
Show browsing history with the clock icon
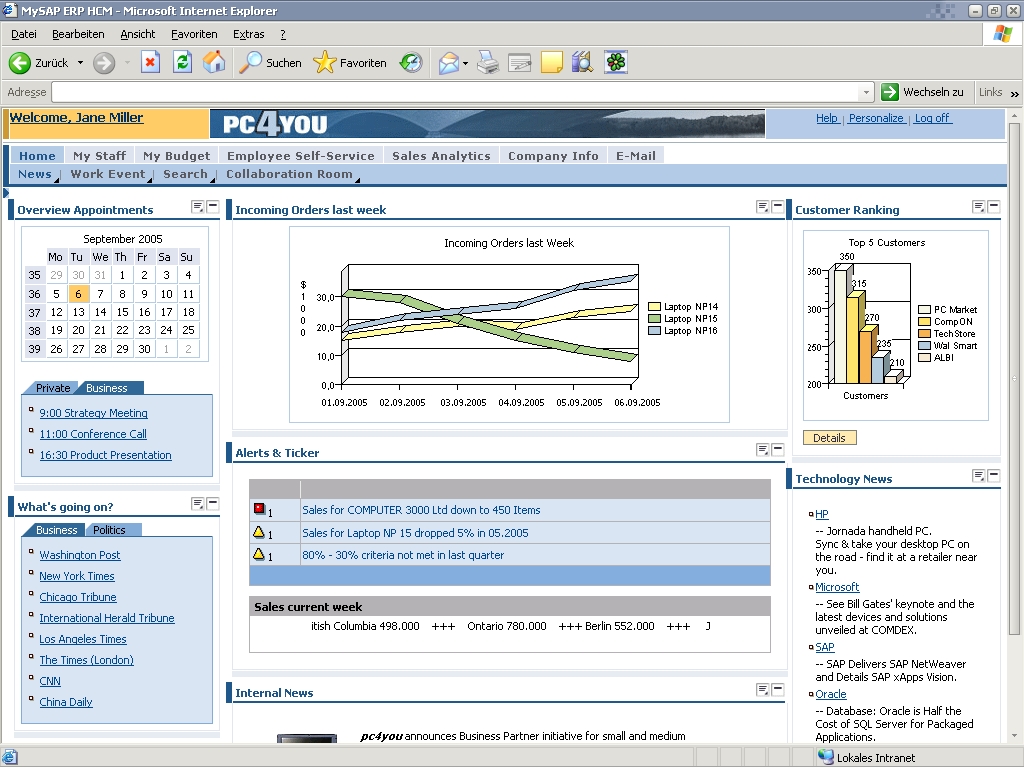coord(411,63)
